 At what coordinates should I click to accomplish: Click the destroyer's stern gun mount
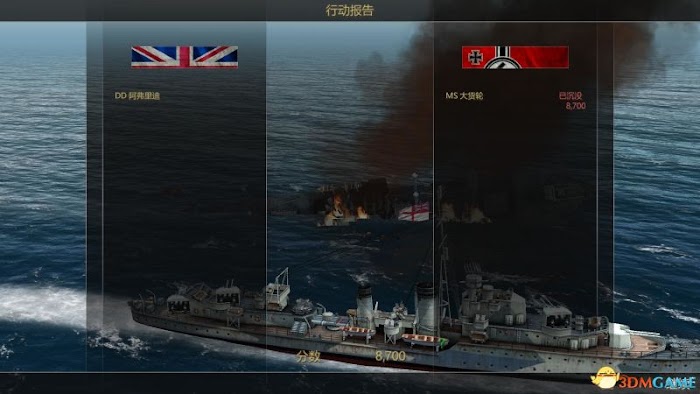[179, 303]
